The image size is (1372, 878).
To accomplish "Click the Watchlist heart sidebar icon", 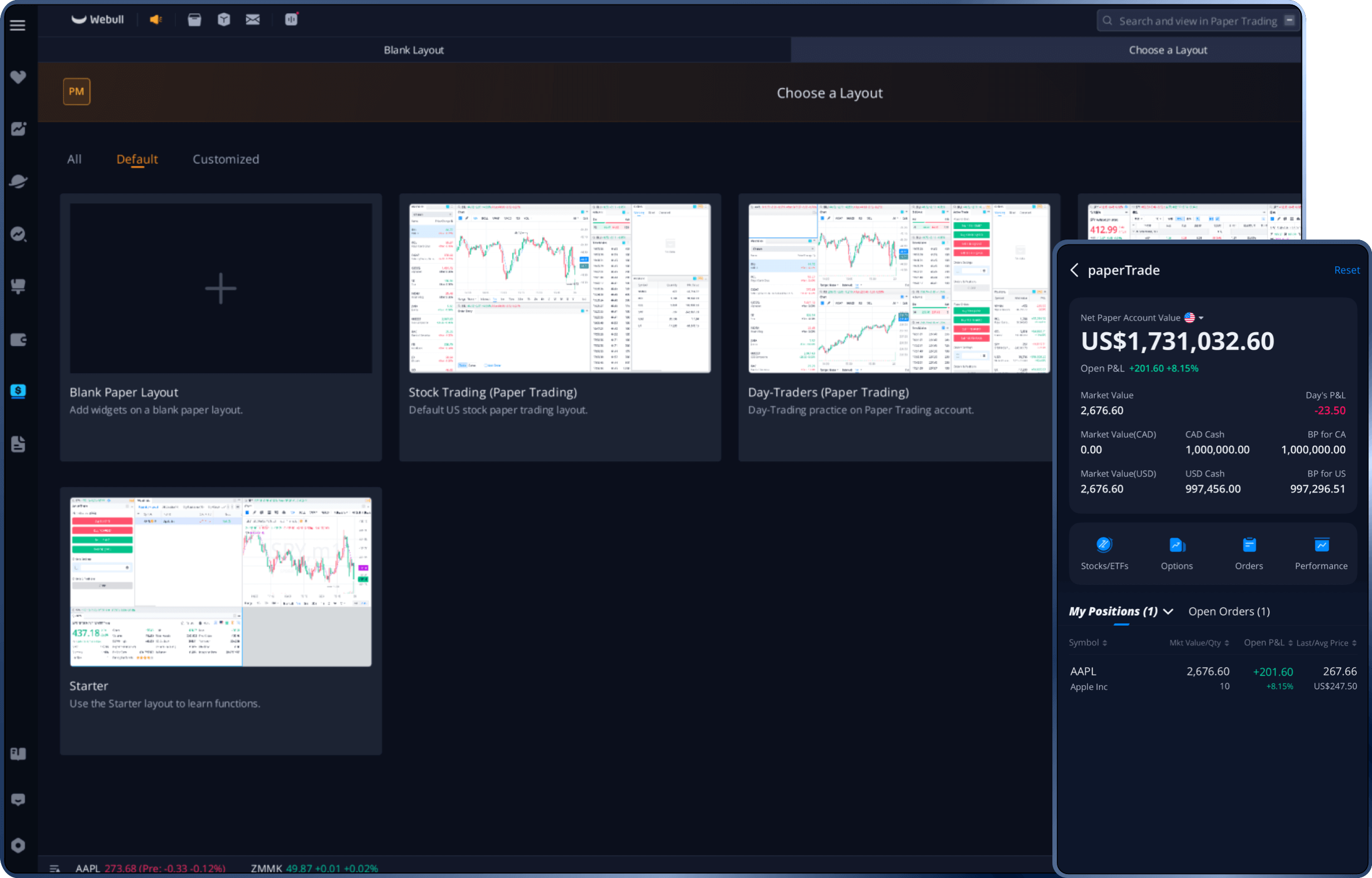I will coord(18,76).
